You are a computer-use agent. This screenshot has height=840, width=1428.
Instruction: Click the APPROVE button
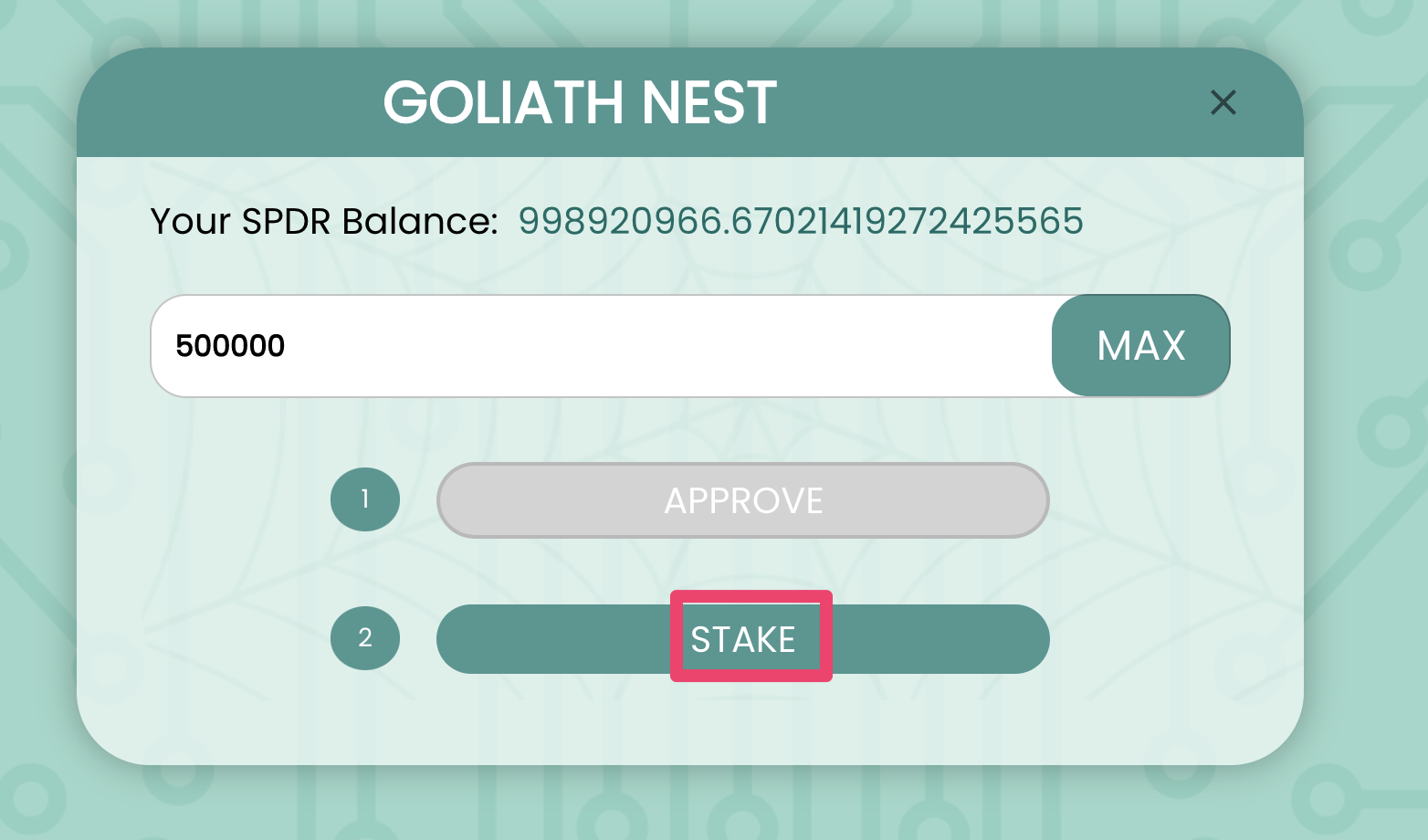742,500
